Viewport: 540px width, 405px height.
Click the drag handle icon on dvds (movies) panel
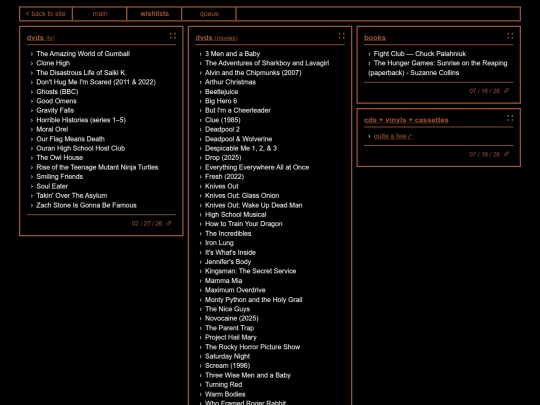341,36
